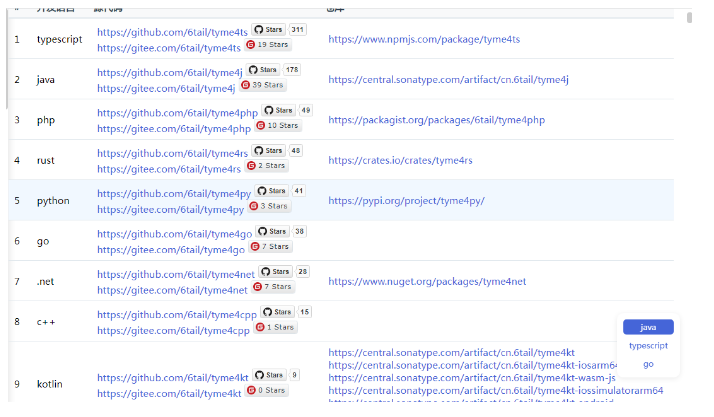The width and height of the screenshot is (714, 417).
Task: Open the GitHub tyme4rs repository link
Action: 172,153
